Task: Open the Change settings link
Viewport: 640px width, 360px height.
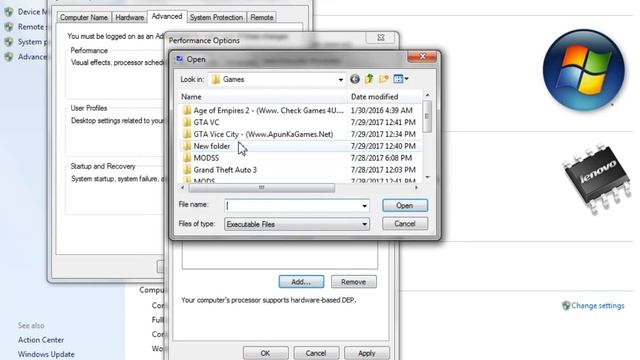Action: 598,305
